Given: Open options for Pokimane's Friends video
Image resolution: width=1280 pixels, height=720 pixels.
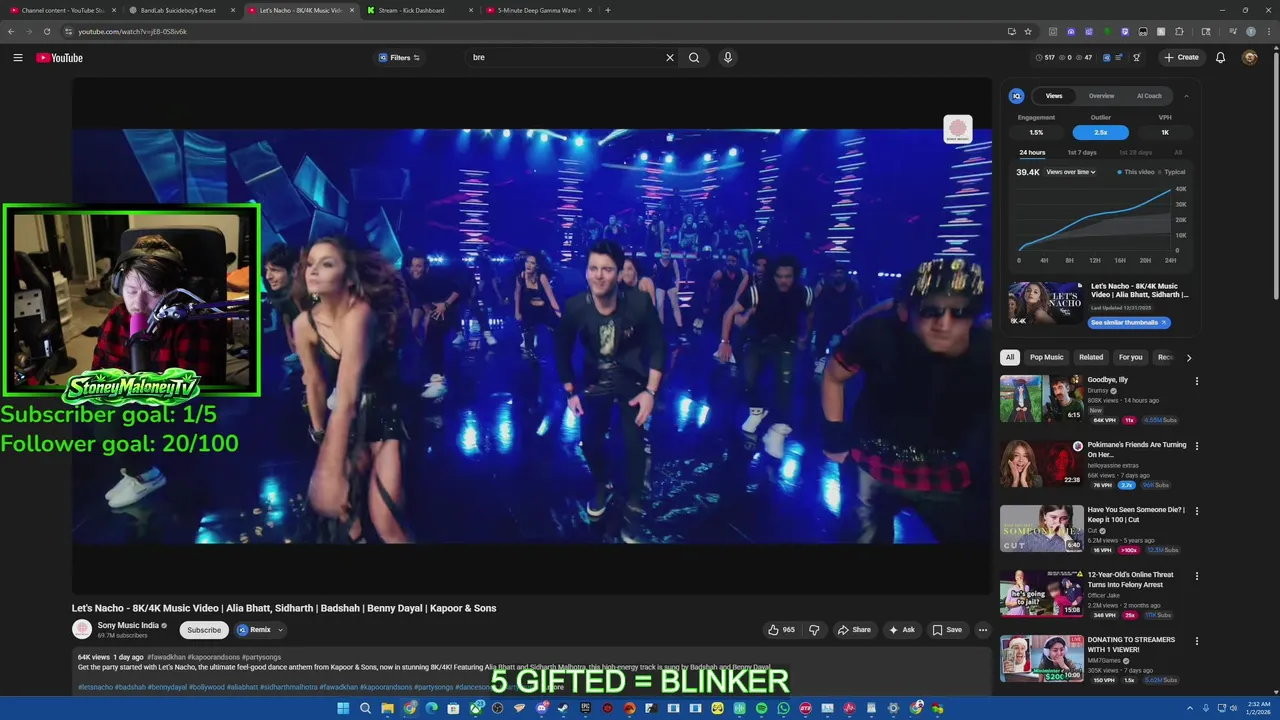Looking at the screenshot, I should (1196, 446).
